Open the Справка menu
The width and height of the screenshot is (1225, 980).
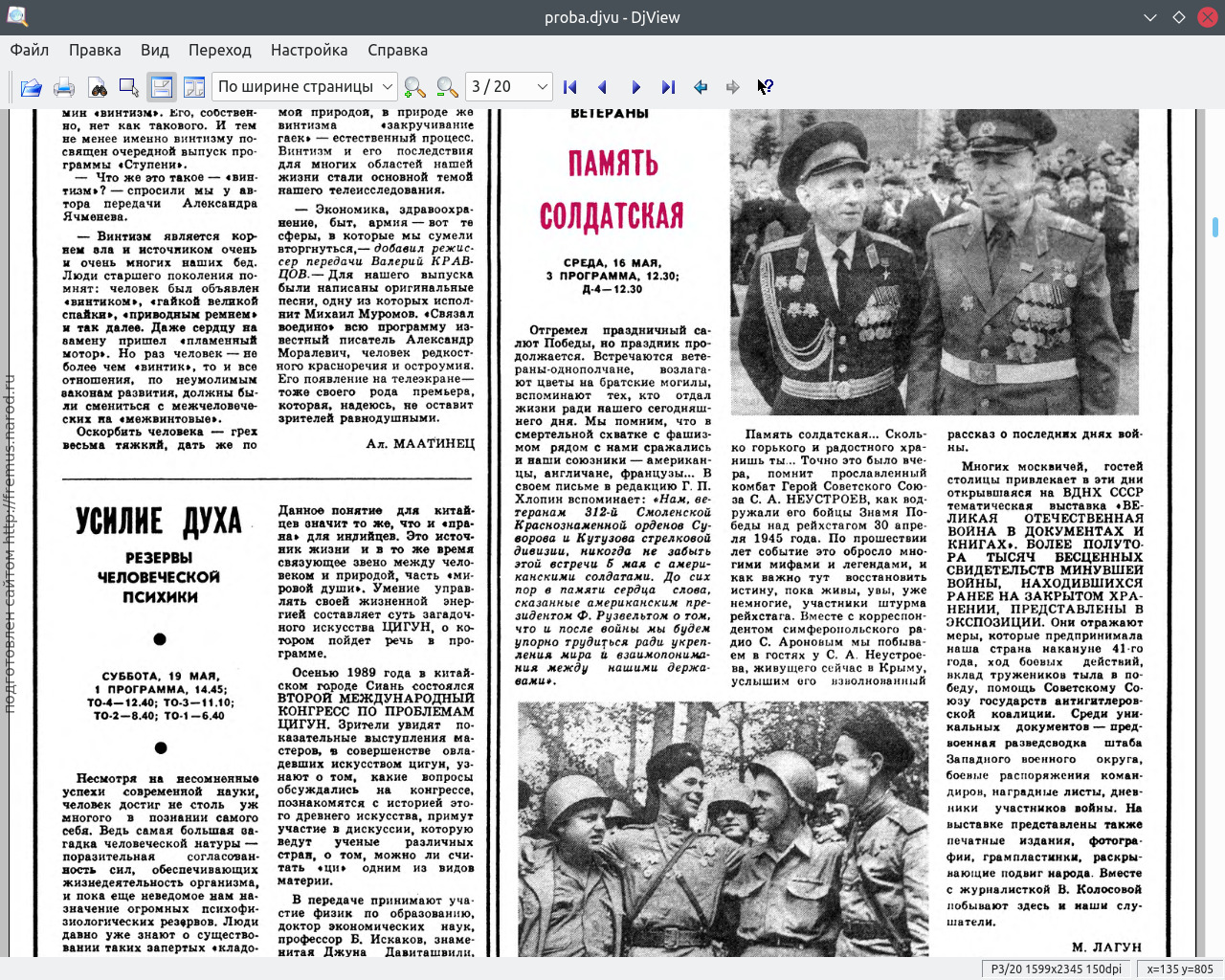[x=398, y=50]
